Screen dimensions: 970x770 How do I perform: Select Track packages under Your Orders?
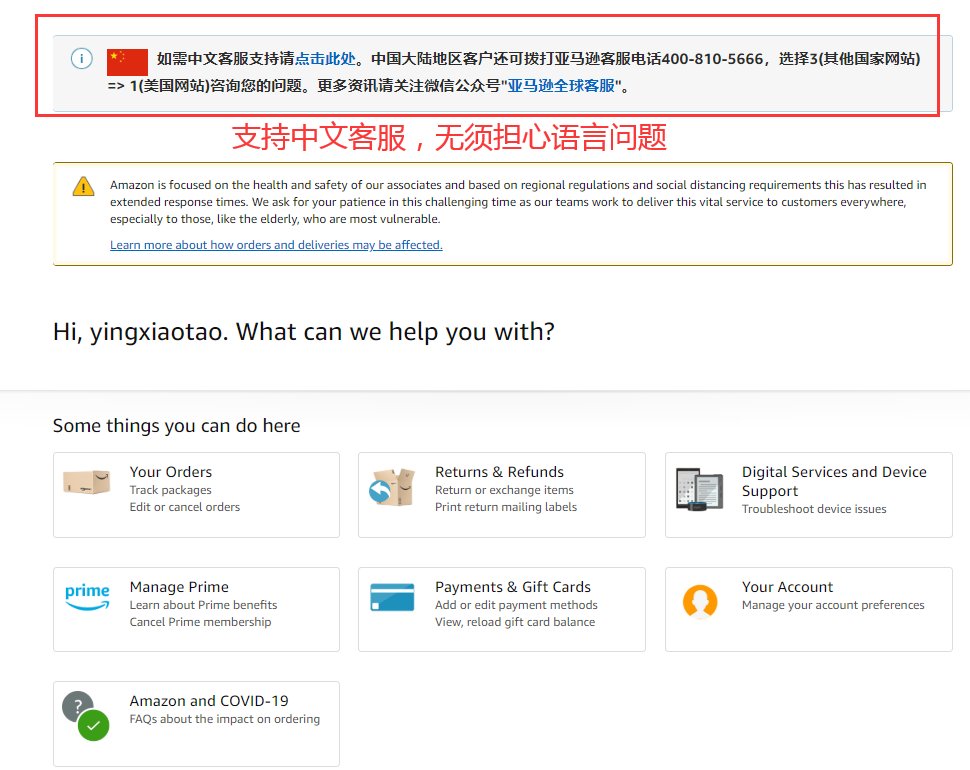point(170,490)
